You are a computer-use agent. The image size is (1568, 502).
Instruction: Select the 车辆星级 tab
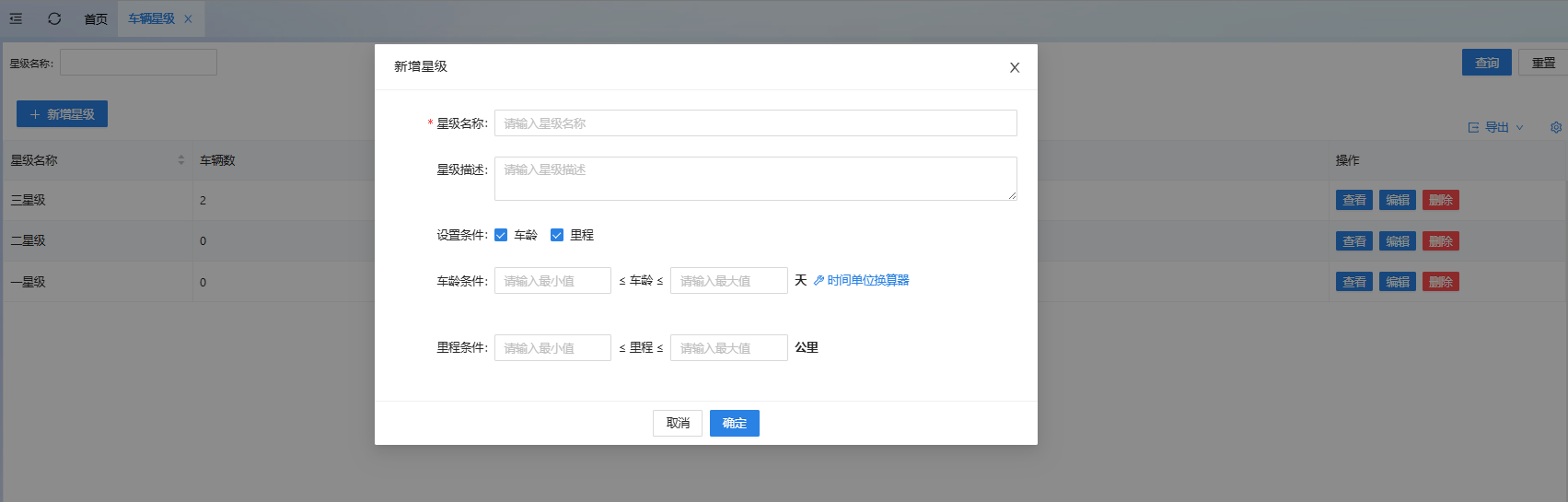coord(151,18)
